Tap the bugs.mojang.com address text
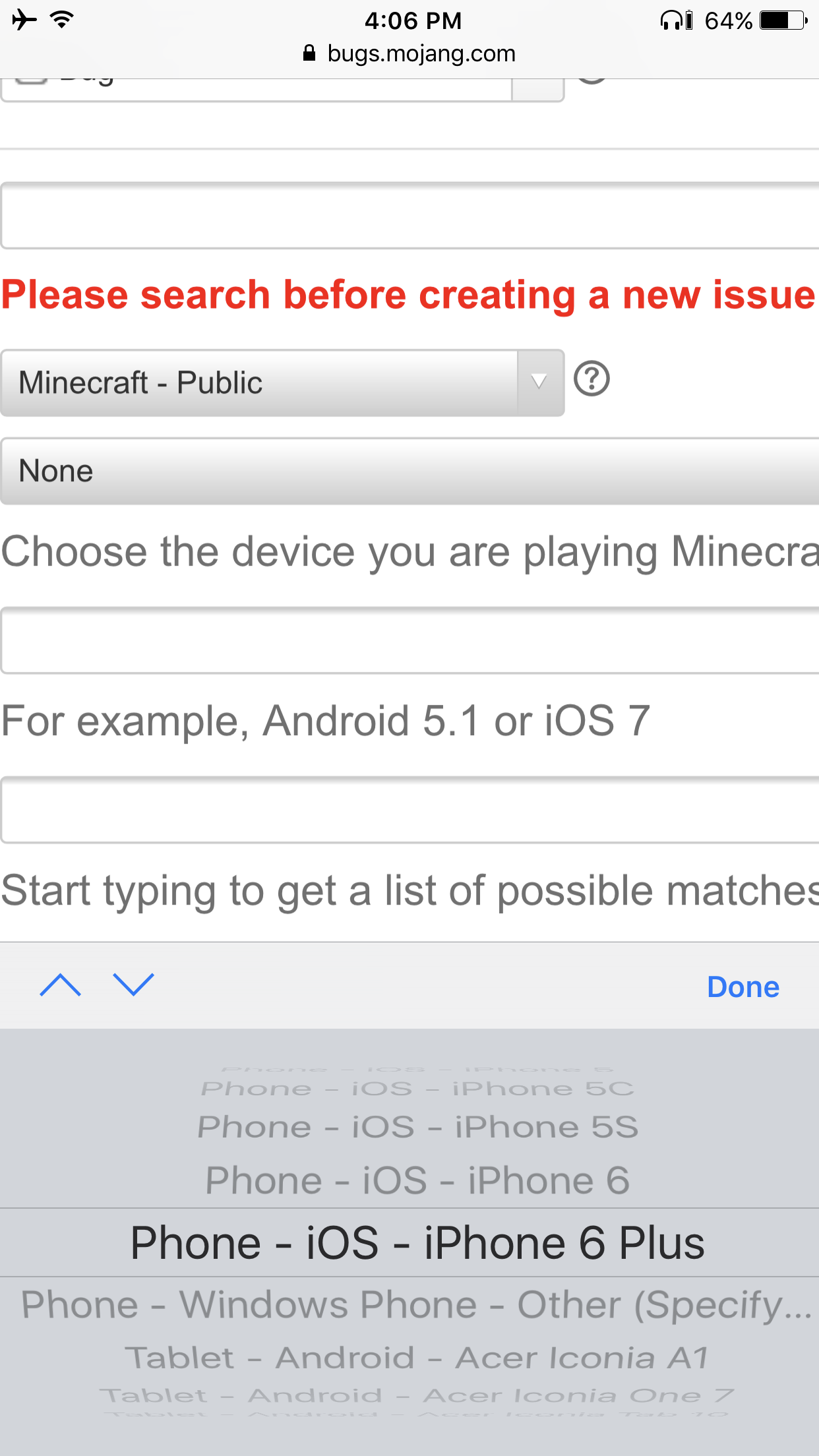The height and width of the screenshot is (1456, 819). pos(421,53)
